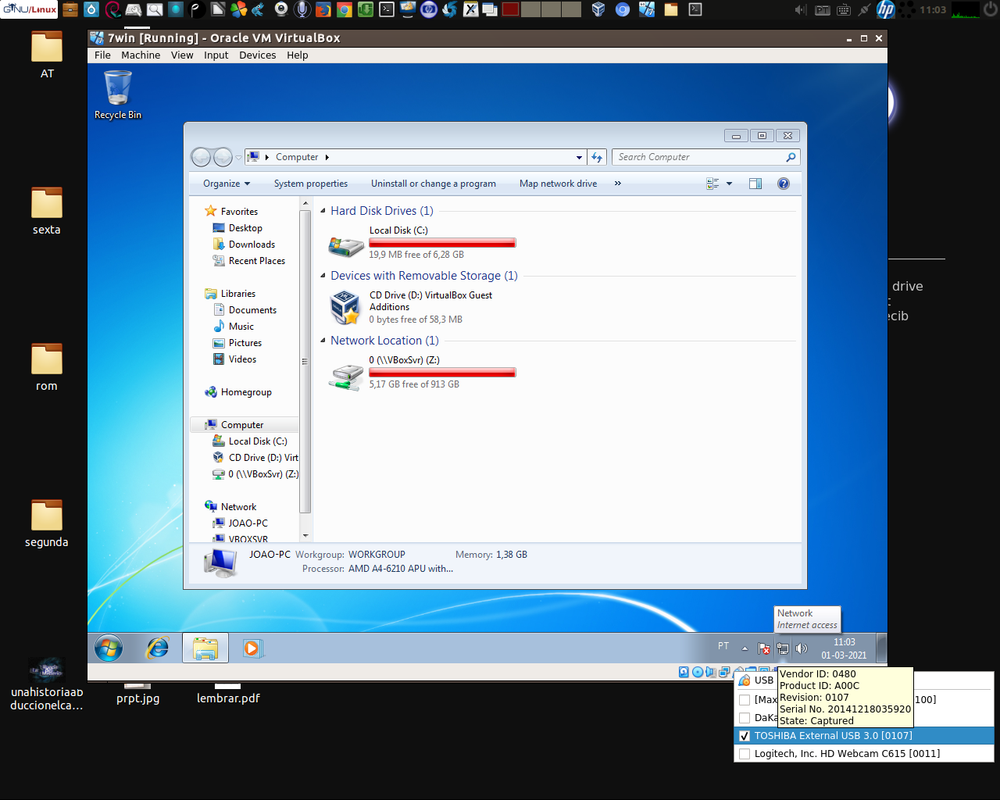Click the GNU/Linux menu button
1000x800 pixels.
[x=29, y=9]
